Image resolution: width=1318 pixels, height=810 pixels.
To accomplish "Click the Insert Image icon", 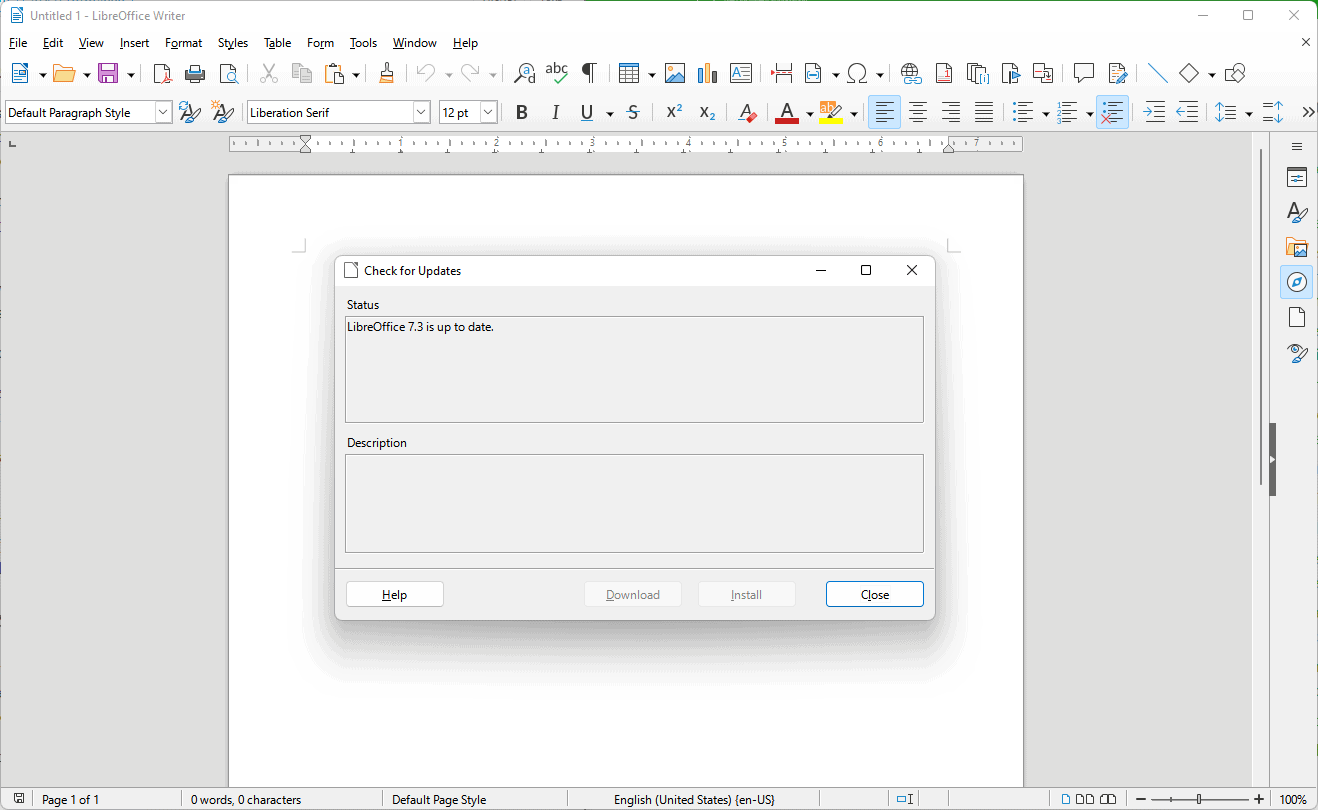I will (x=675, y=73).
